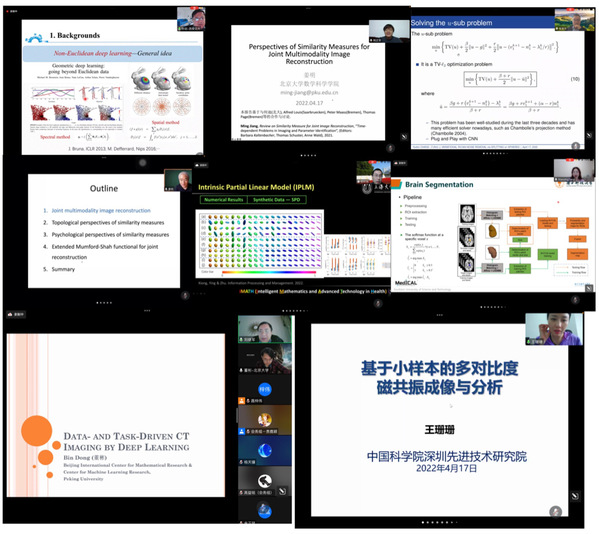599x534 pixels.
Task: Click the orange host badge in participant list
Action: click(241, 401)
